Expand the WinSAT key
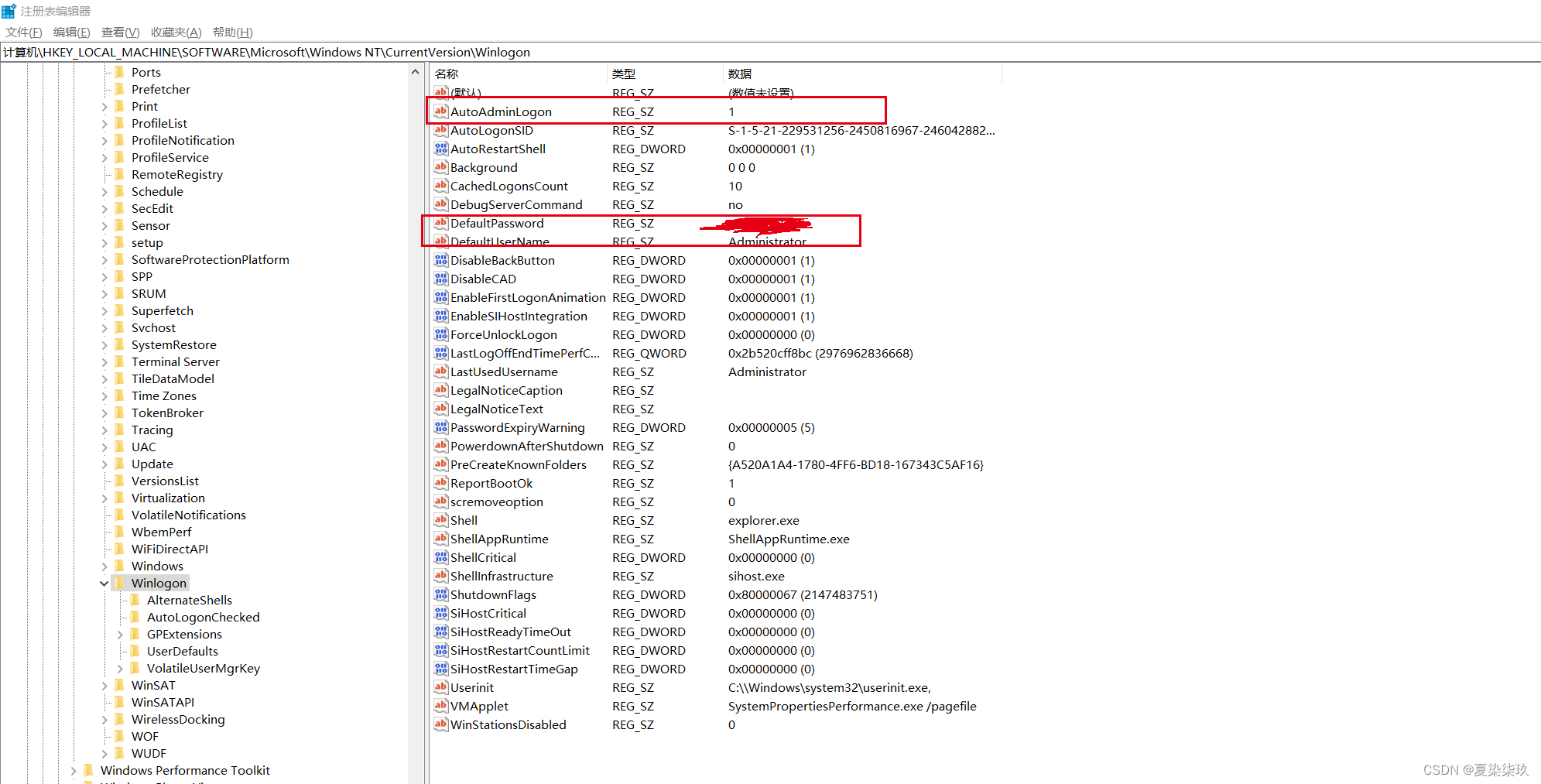The image size is (1541, 784). (x=104, y=685)
